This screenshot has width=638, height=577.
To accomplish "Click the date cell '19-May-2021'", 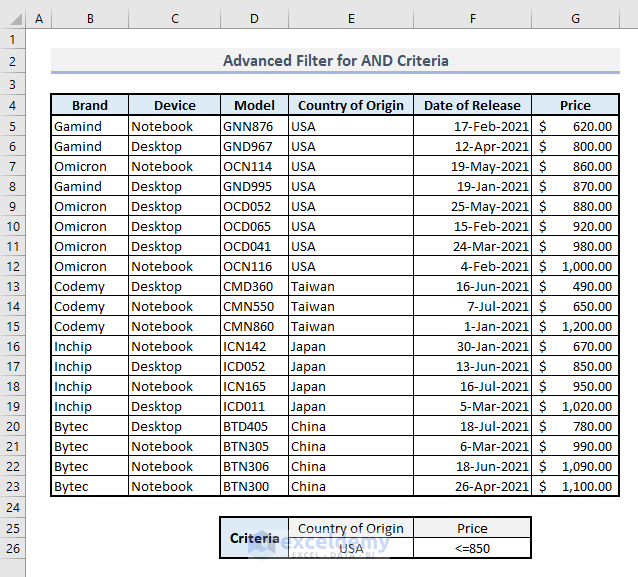I will click(x=472, y=166).
